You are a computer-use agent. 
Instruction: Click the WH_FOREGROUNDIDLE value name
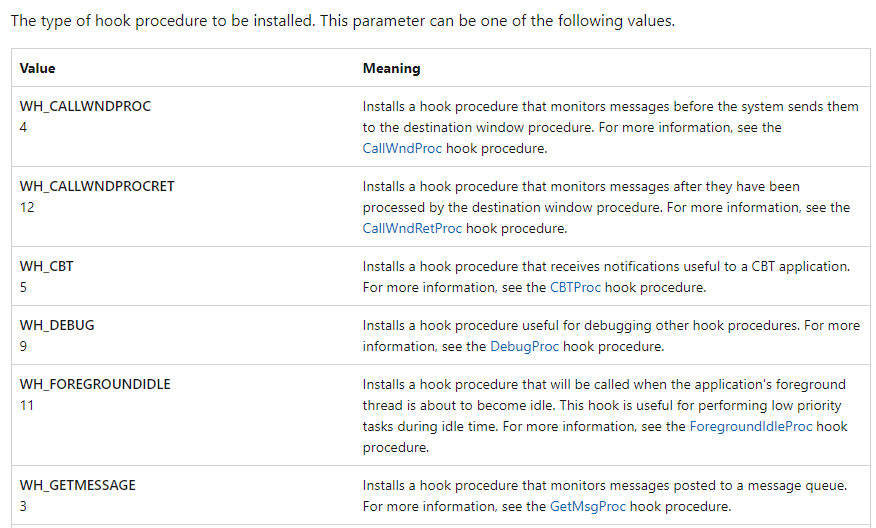(95, 385)
